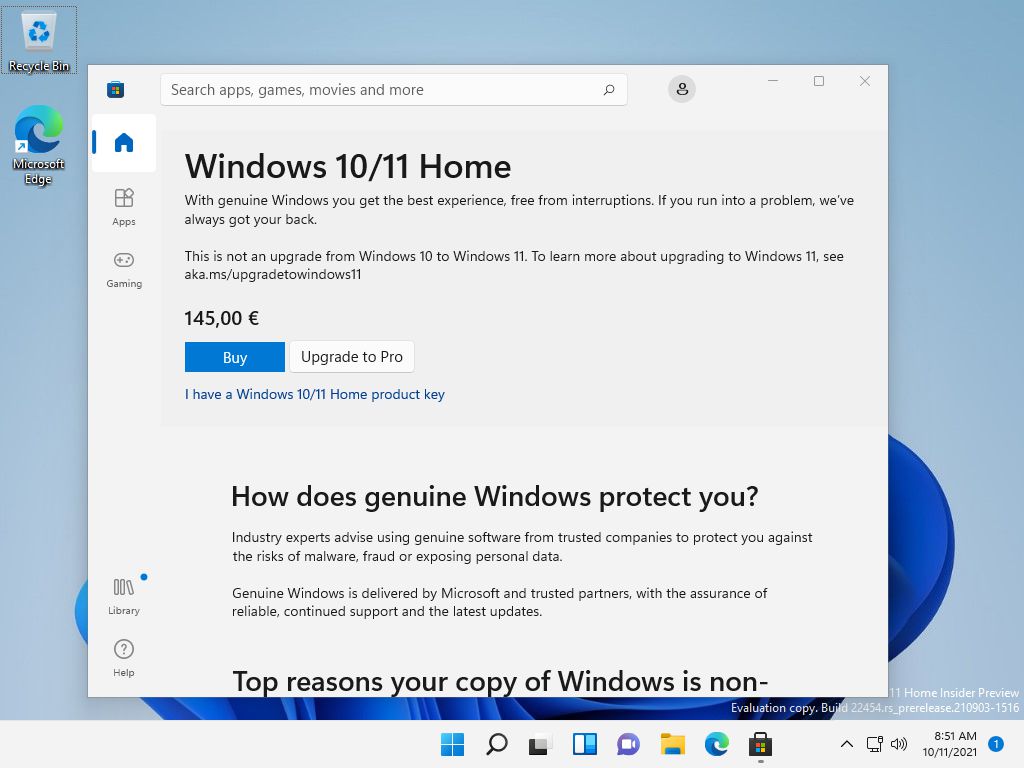The height and width of the screenshot is (768, 1024).
Task: Click Upgrade to Pro button
Action: coord(351,357)
